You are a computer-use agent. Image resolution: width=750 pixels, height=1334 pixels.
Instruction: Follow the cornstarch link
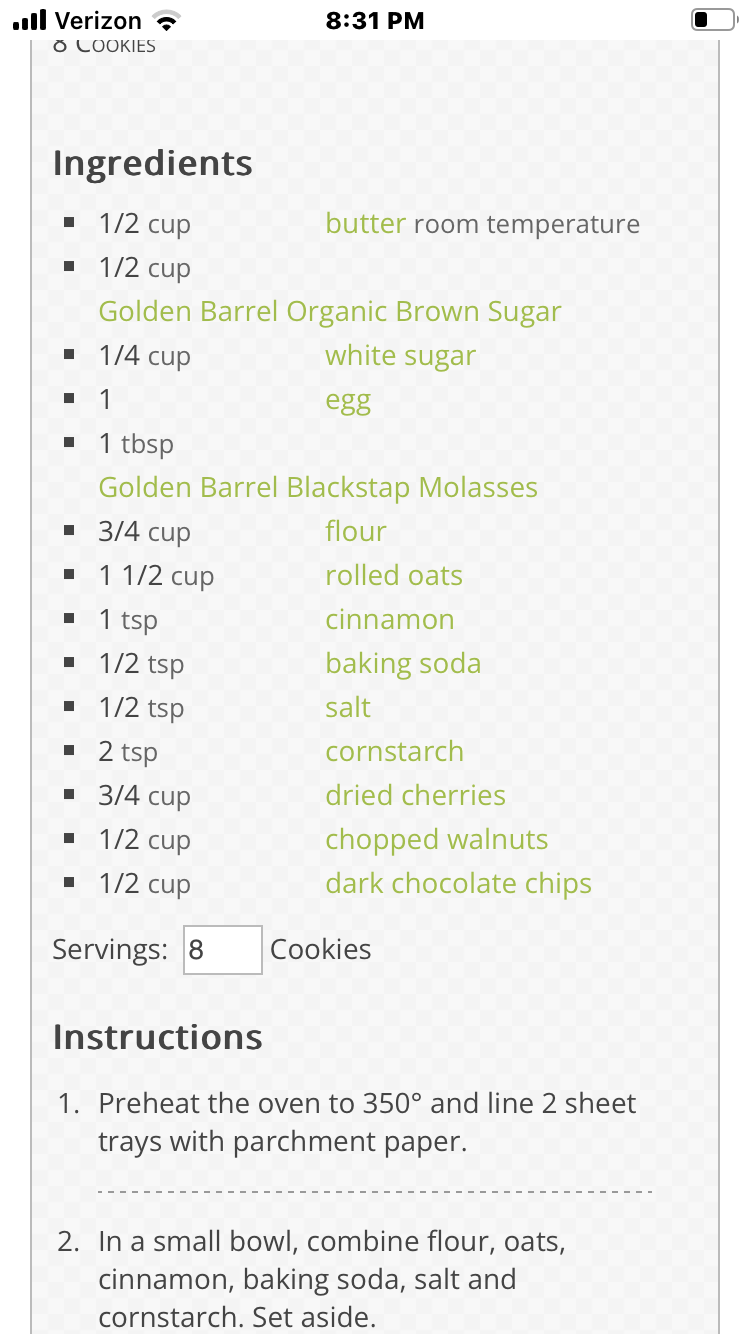coord(394,752)
